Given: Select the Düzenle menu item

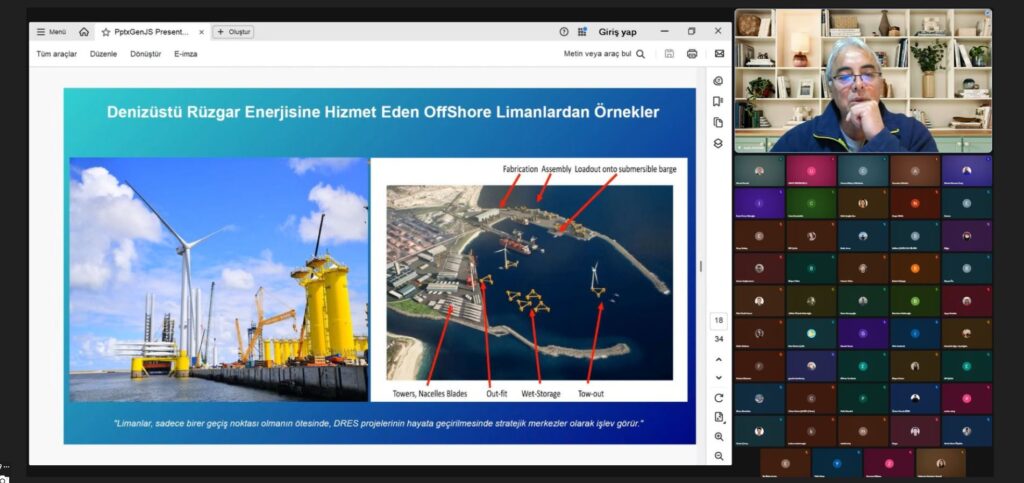Looking at the screenshot, I should [x=104, y=54].
